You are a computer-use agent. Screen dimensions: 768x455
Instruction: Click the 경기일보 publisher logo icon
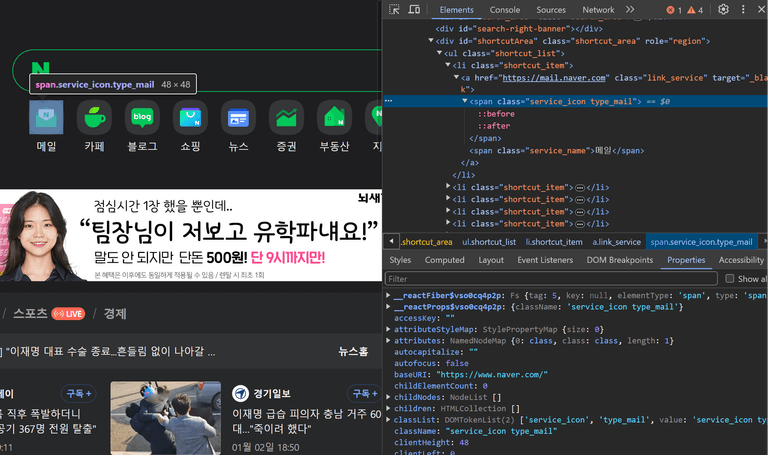(x=240, y=393)
